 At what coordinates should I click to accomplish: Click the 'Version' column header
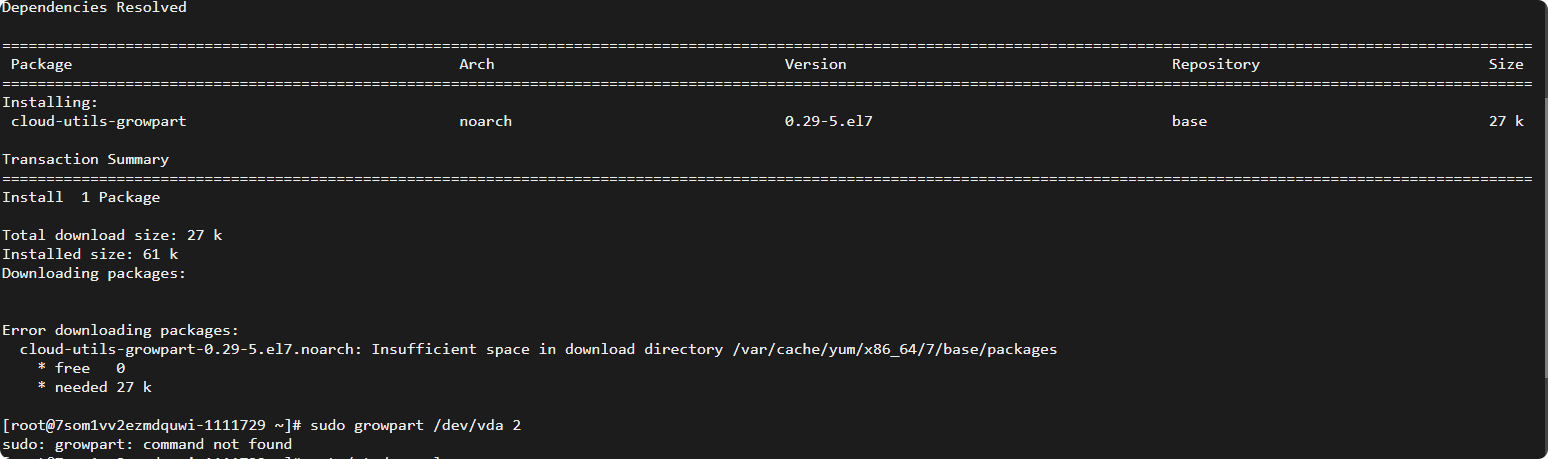tap(815, 64)
